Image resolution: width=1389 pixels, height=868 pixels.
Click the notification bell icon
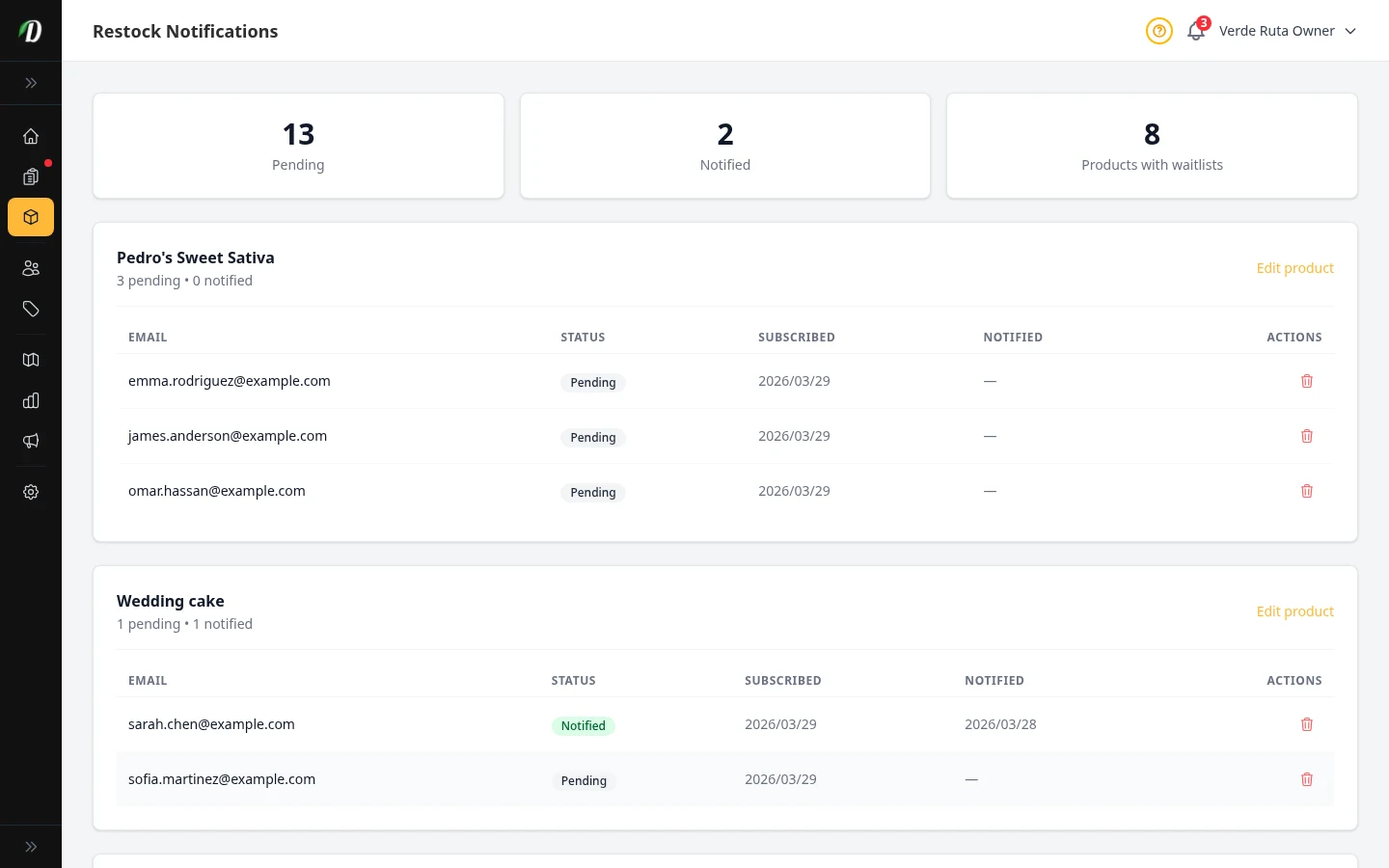pyautogui.click(x=1196, y=31)
